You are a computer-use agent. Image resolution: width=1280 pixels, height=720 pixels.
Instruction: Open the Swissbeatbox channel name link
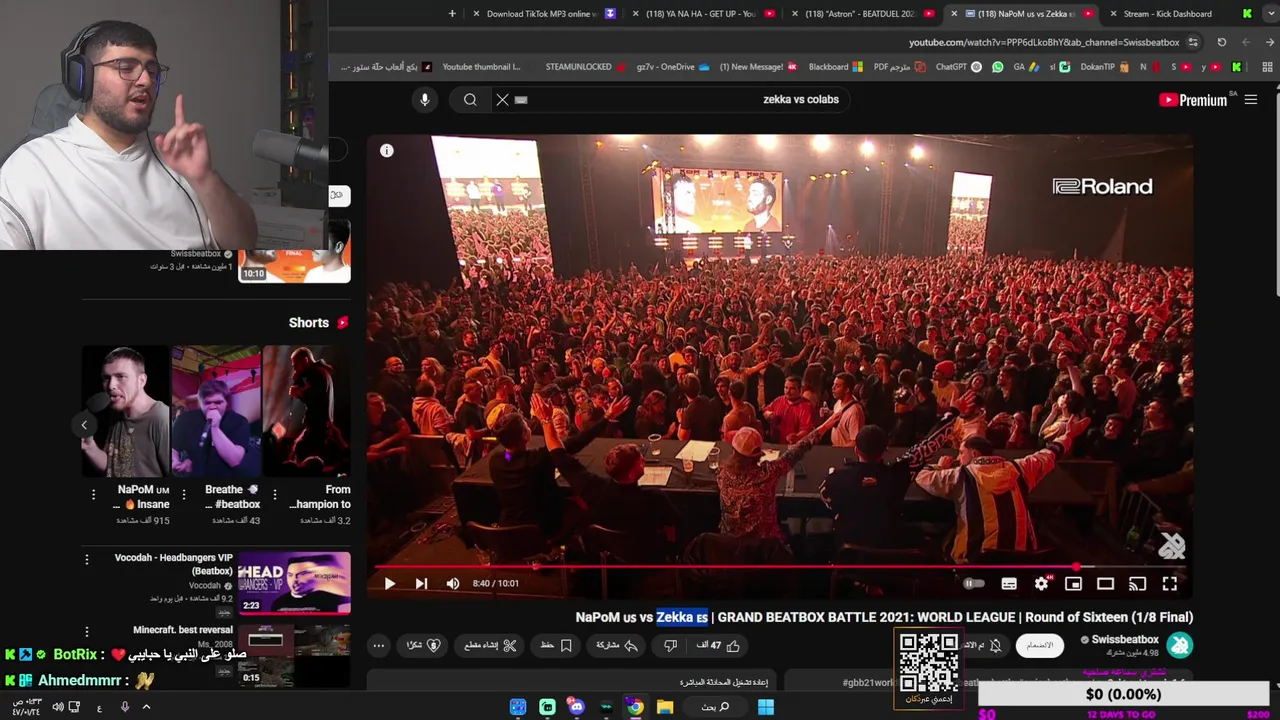coord(1125,640)
